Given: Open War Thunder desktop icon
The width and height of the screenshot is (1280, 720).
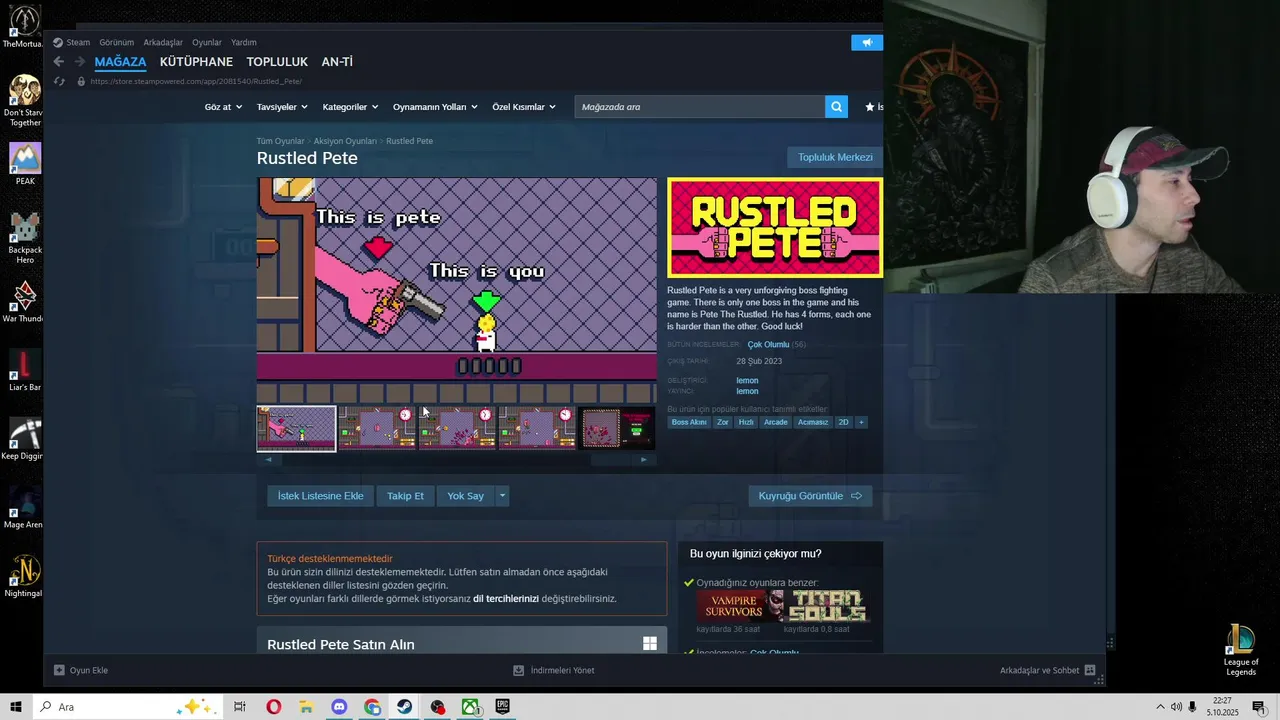Looking at the screenshot, I should (24, 301).
